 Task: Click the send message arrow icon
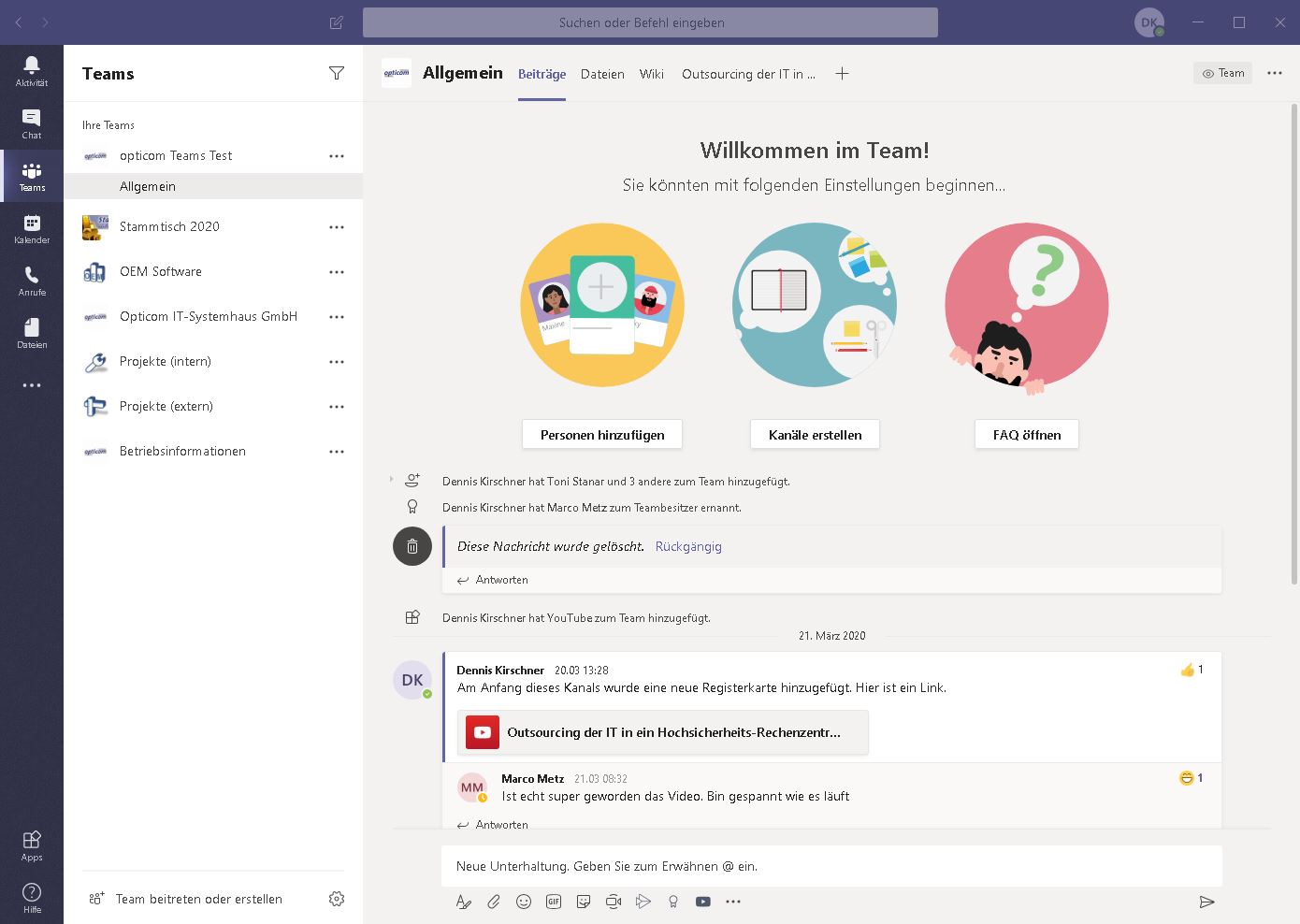pos(1206,902)
